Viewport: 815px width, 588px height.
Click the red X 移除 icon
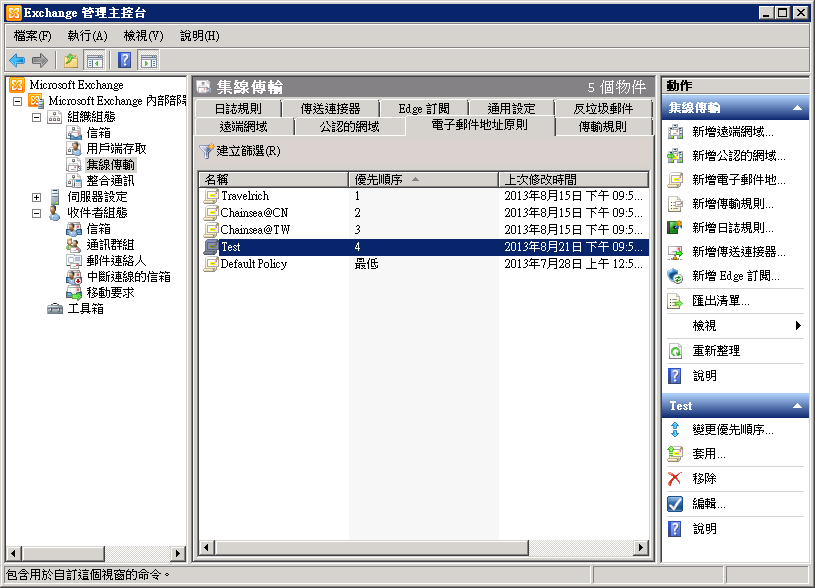675,478
